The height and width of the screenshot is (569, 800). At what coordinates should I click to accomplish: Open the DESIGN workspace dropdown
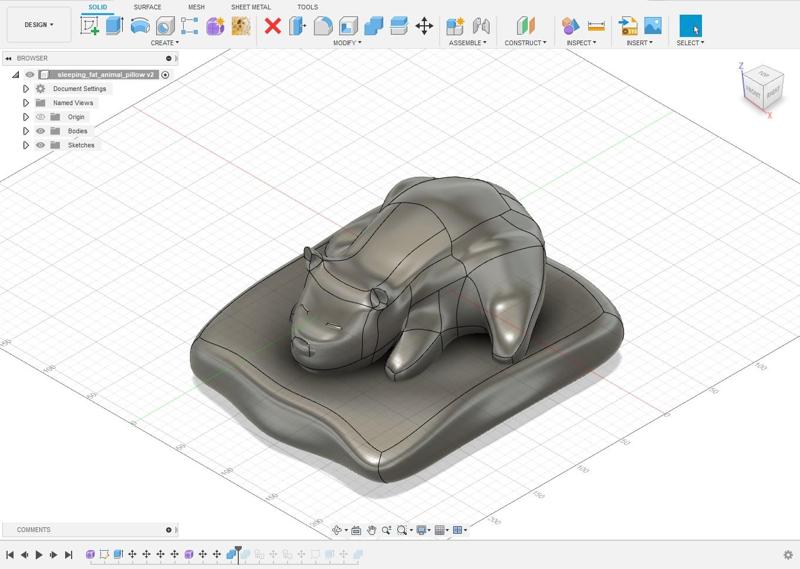pos(39,25)
